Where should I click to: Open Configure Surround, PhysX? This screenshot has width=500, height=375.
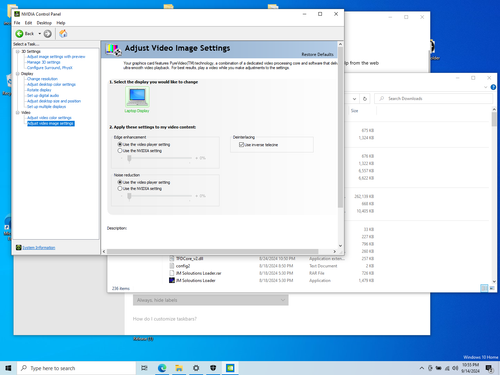tap(50, 68)
